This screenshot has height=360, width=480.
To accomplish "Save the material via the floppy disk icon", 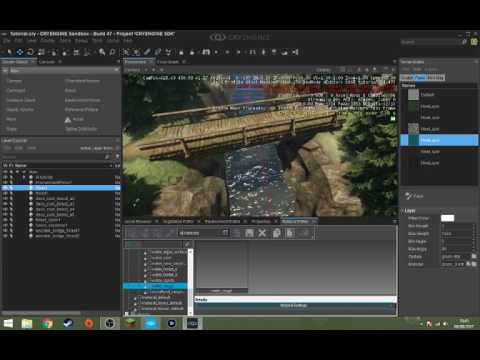I will (249, 233).
